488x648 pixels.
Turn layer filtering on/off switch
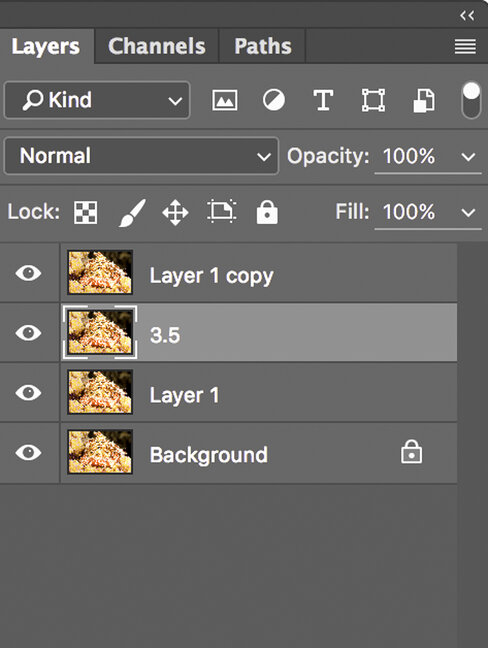click(x=471, y=100)
